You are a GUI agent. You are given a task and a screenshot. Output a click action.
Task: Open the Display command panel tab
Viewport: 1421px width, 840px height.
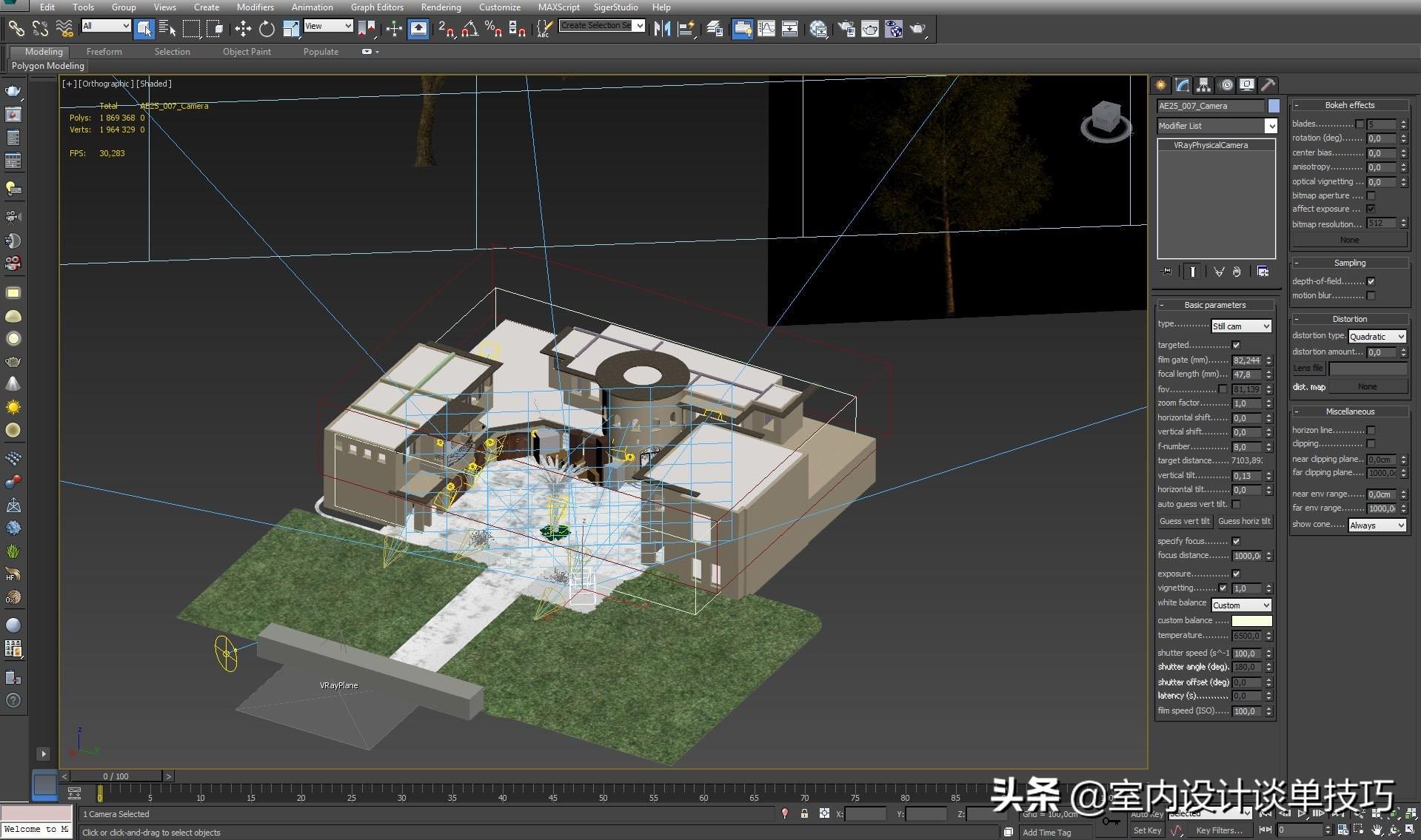1247,85
